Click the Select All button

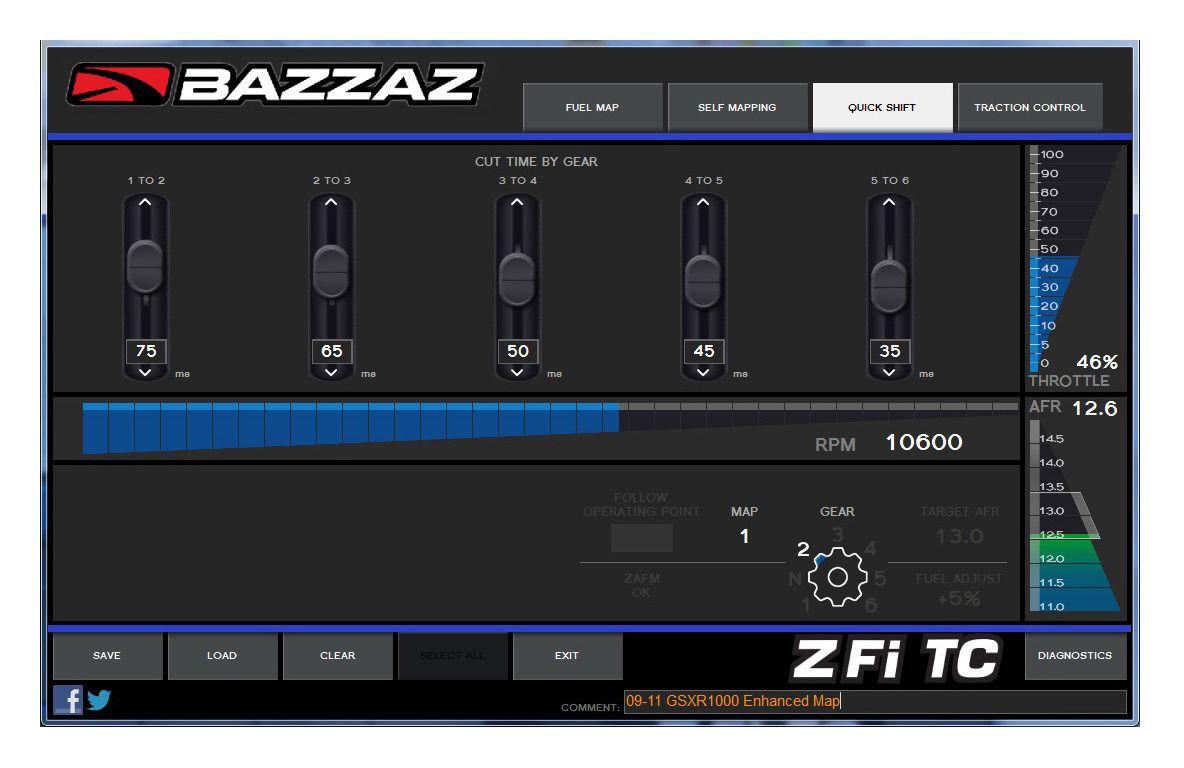(x=453, y=656)
